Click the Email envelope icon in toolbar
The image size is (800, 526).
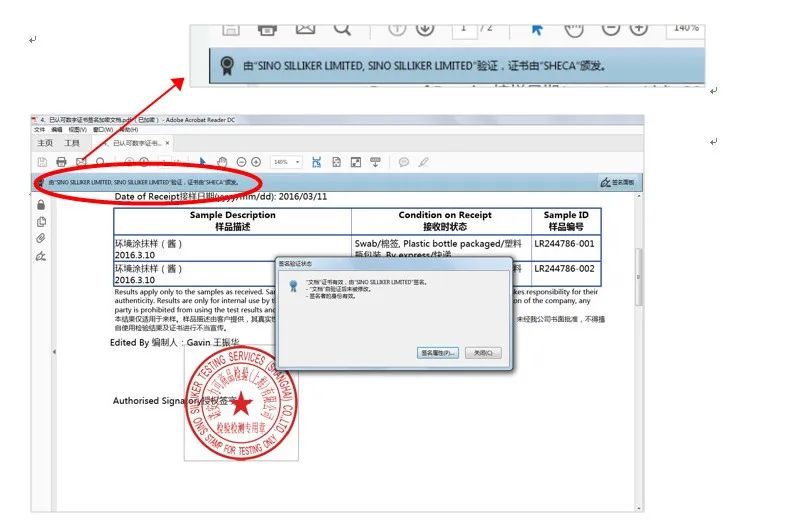81,162
